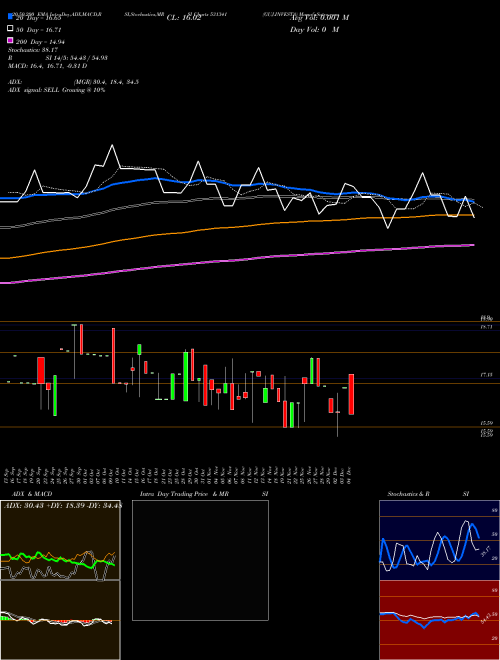Click the 'ADX: 30.43 +DY: 18.39 -DY: 34.48' readout
The width and height of the screenshot is (500, 660).
[x=63, y=506]
